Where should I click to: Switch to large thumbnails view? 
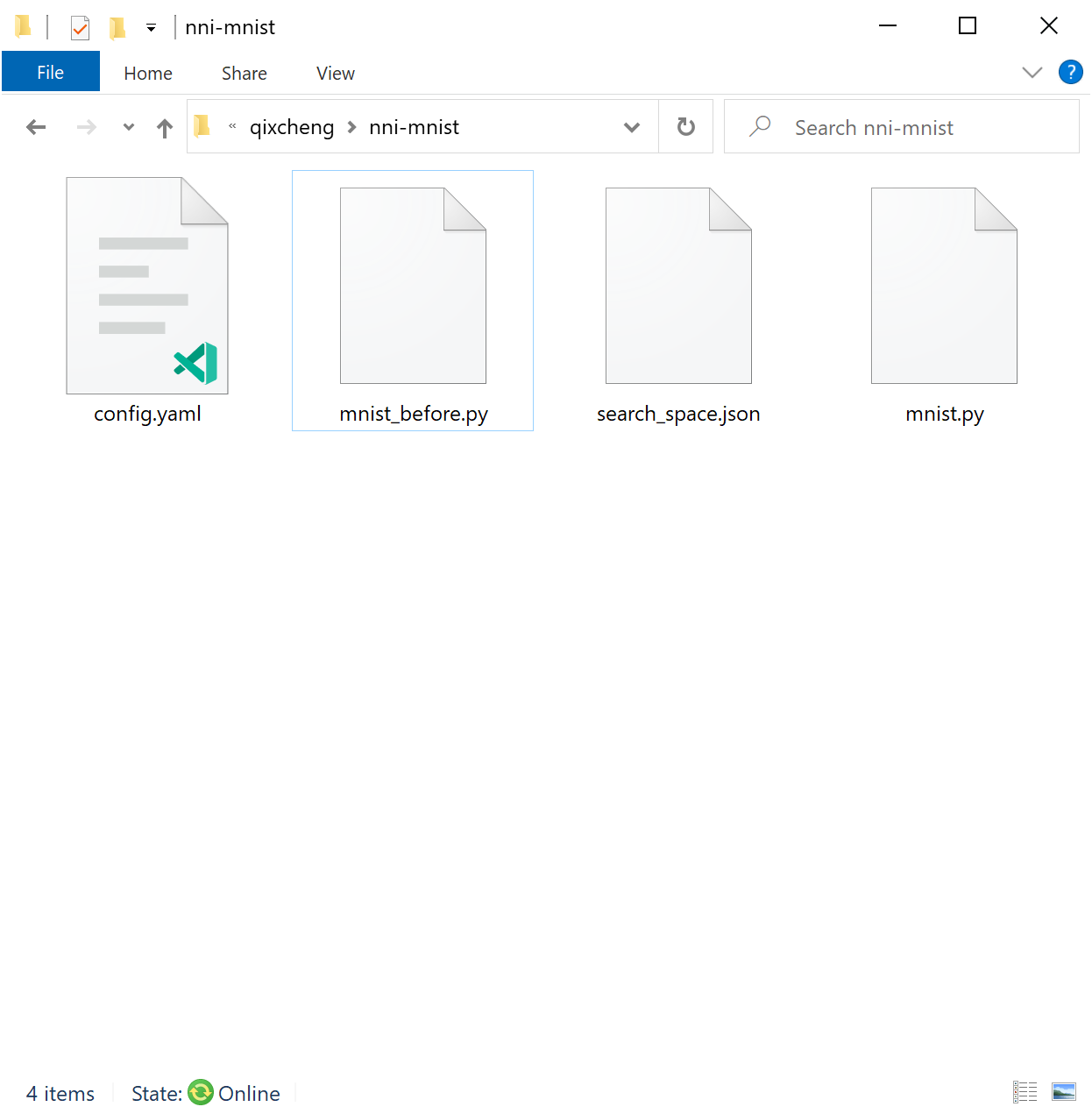click(x=1063, y=1091)
